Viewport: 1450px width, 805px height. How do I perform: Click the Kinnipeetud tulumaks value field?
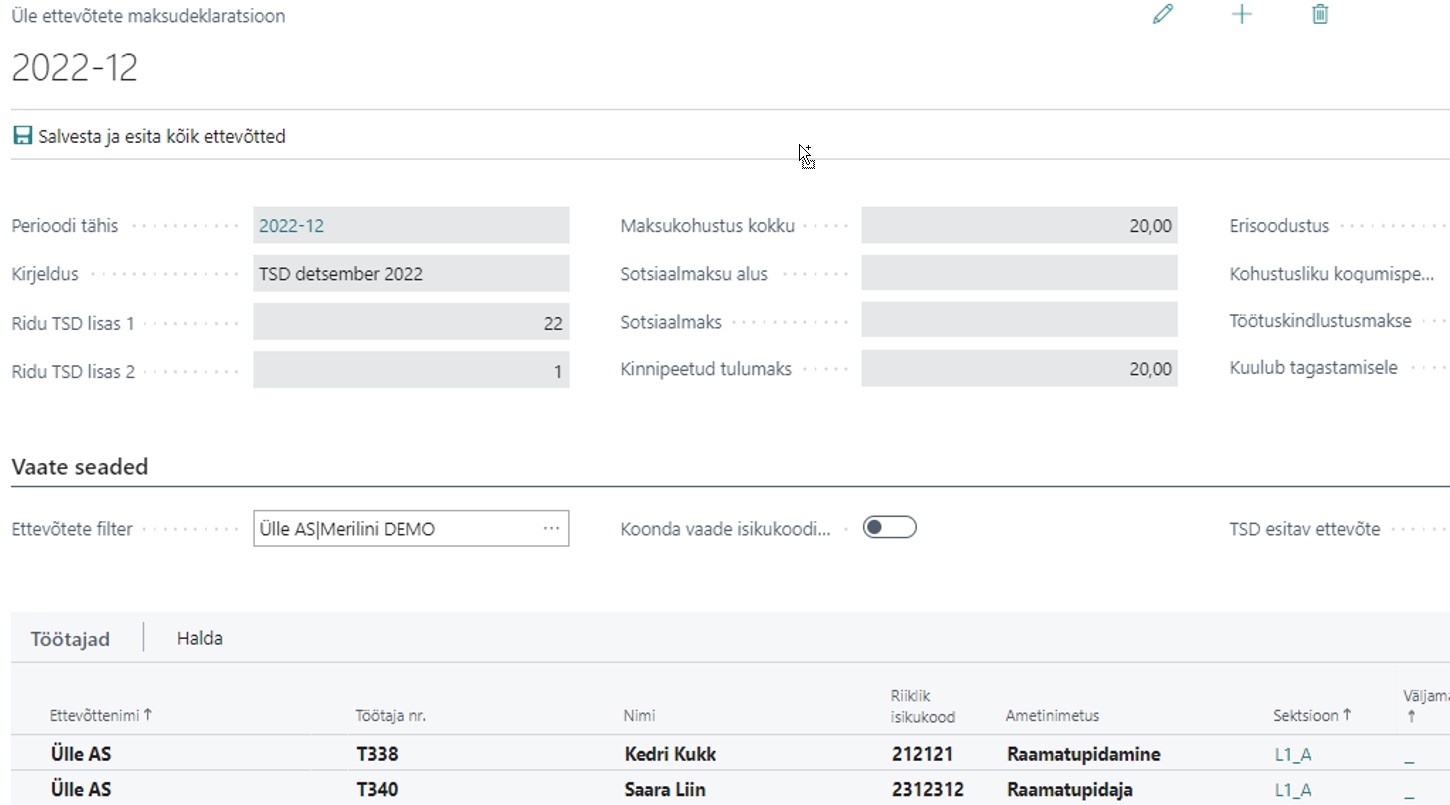[1019, 369]
